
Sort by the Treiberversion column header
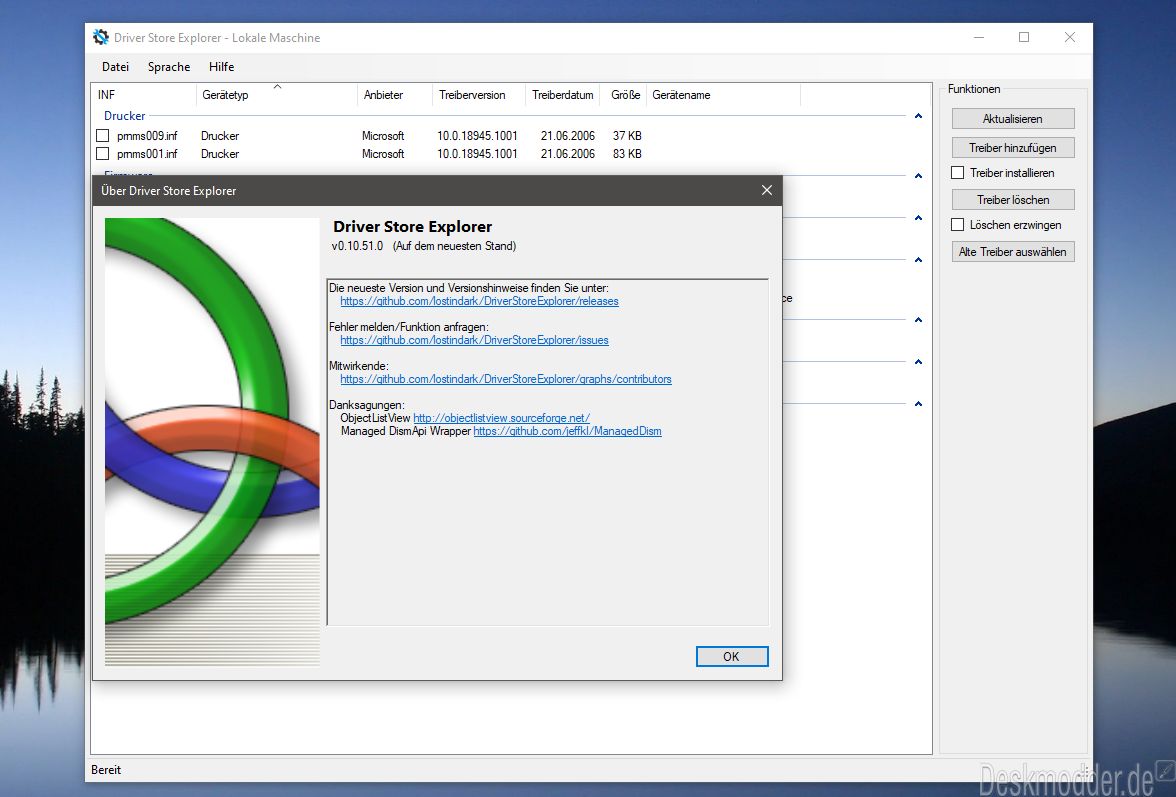coord(478,95)
